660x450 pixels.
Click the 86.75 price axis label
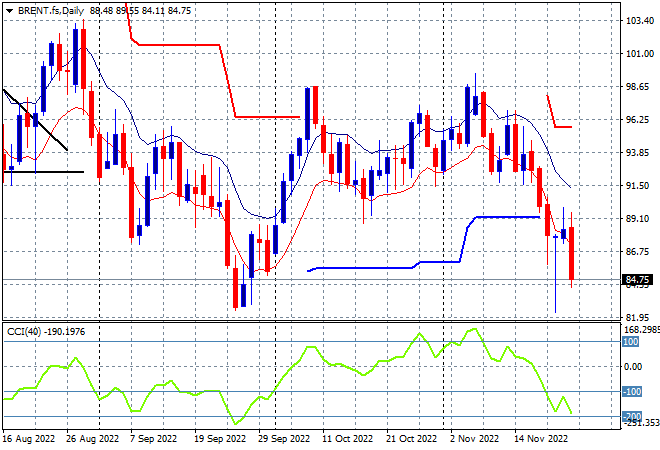(638, 251)
